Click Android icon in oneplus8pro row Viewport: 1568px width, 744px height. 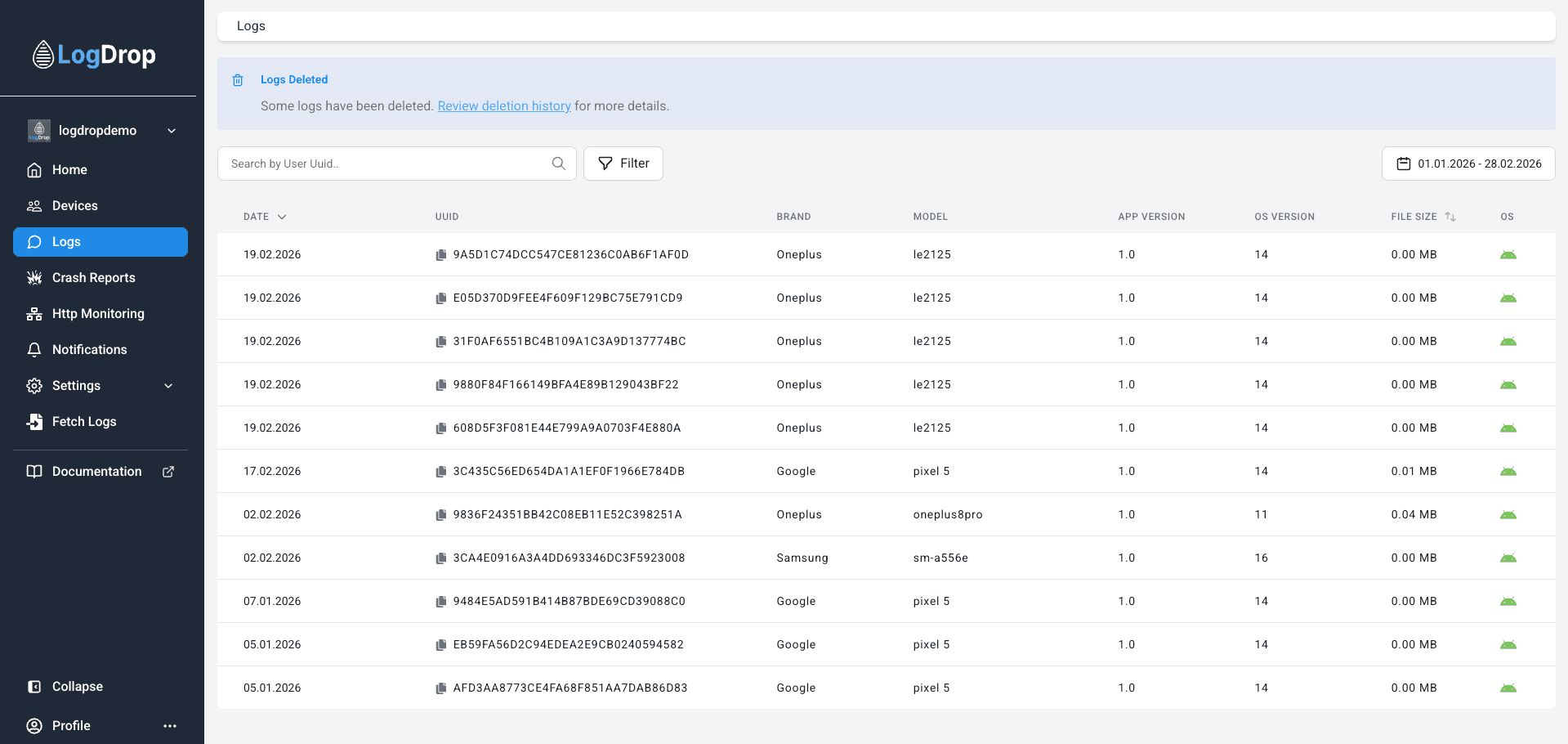(x=1508, y=515)
